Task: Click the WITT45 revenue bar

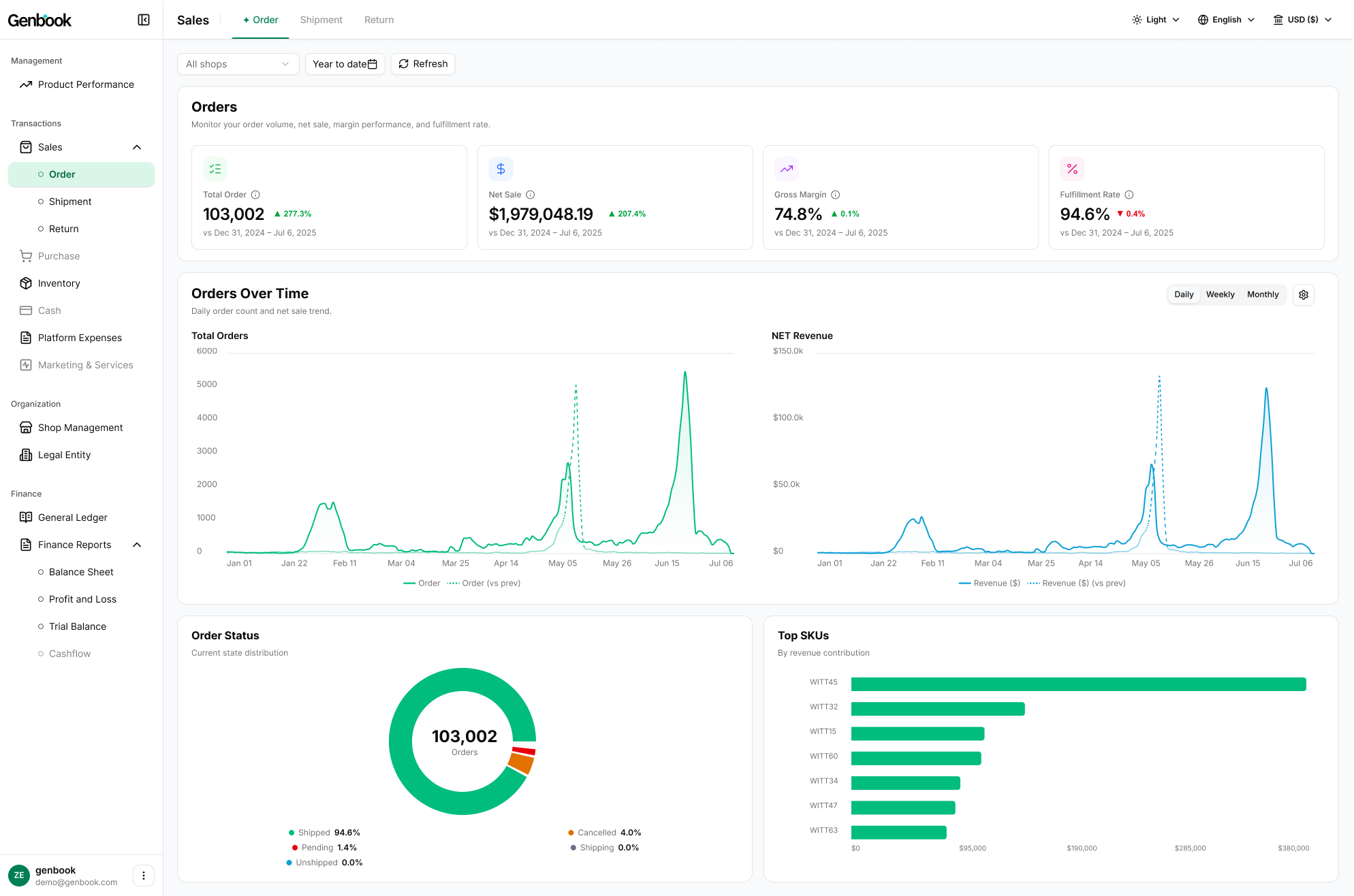Action: coord(1078,684)
